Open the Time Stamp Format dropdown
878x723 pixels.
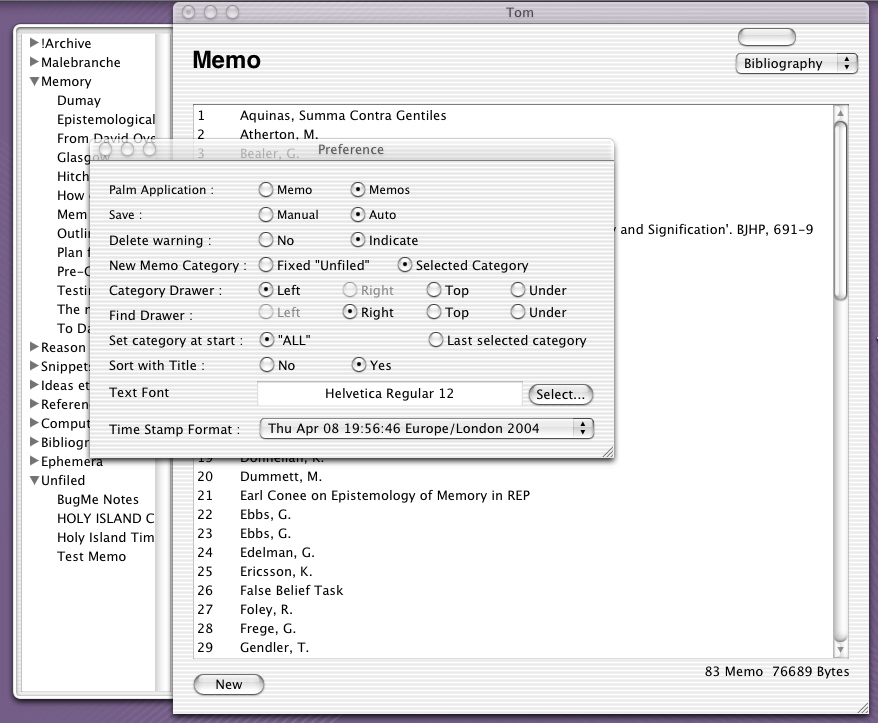point(426,429)
